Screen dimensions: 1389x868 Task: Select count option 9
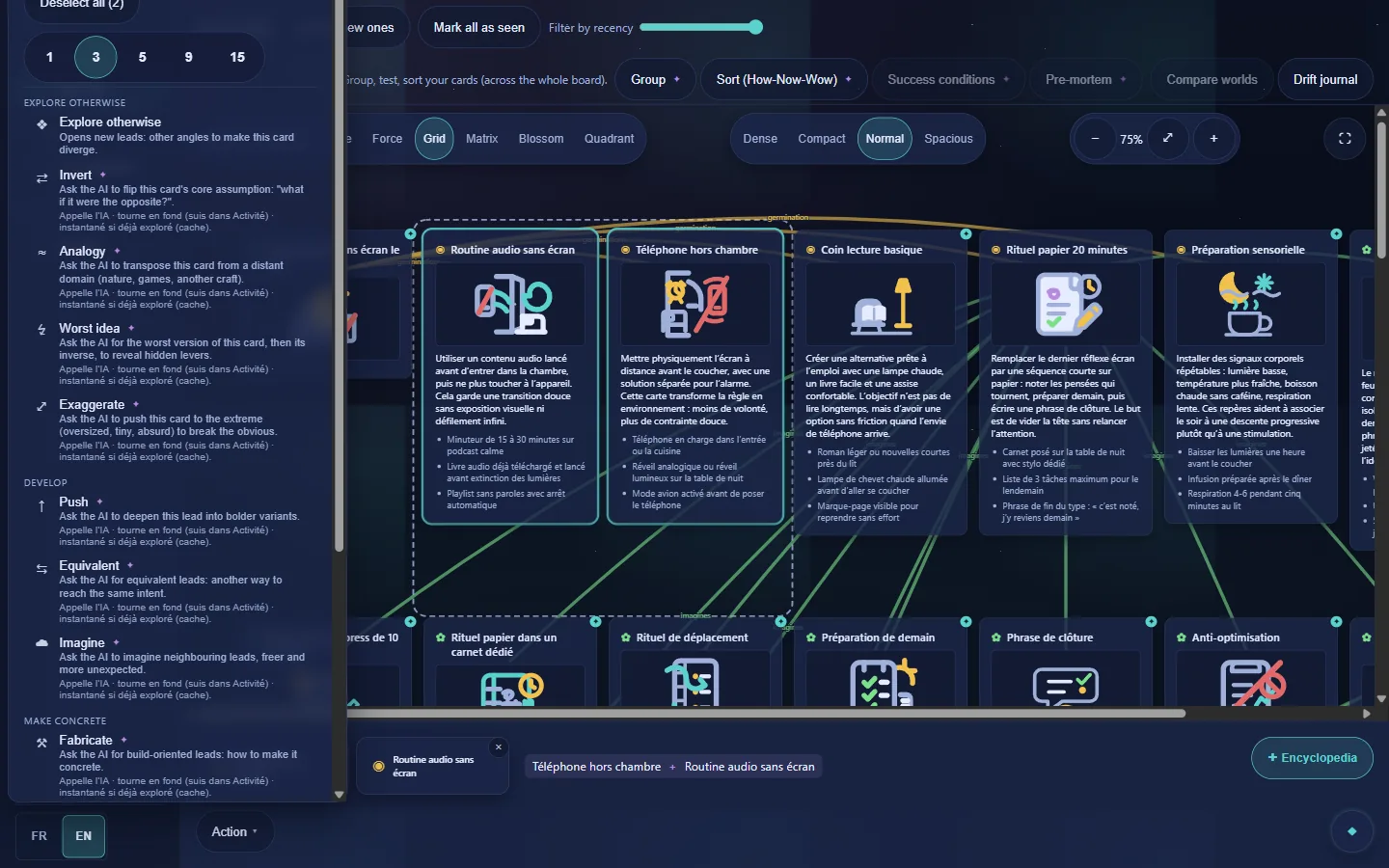pos(188,57)
